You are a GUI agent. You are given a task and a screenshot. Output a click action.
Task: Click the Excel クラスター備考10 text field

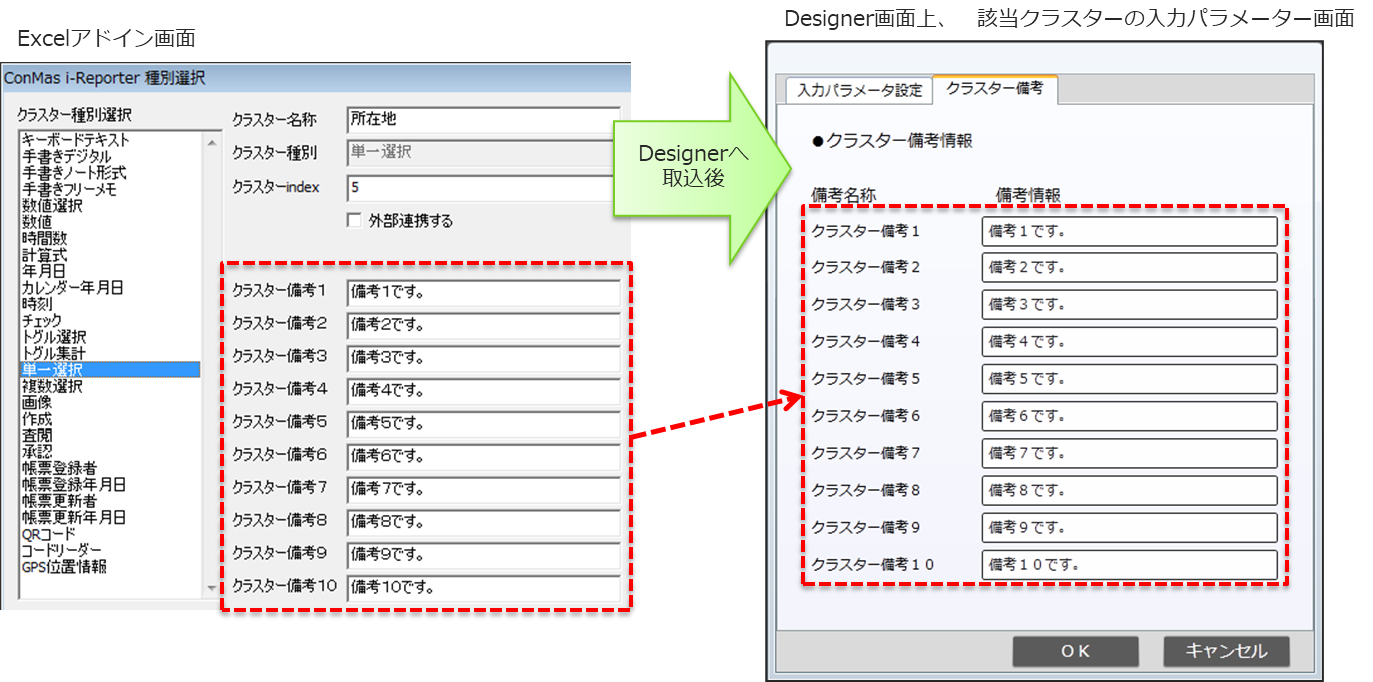[x=483, y=587]
